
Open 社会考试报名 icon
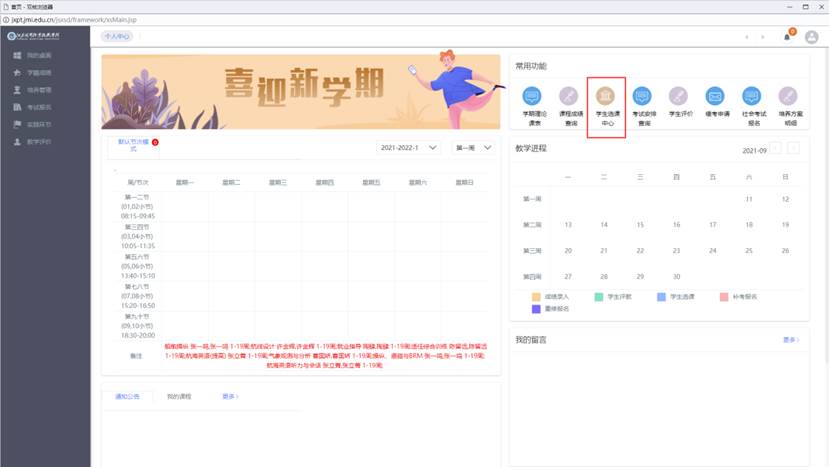click(x=751, y=97)
